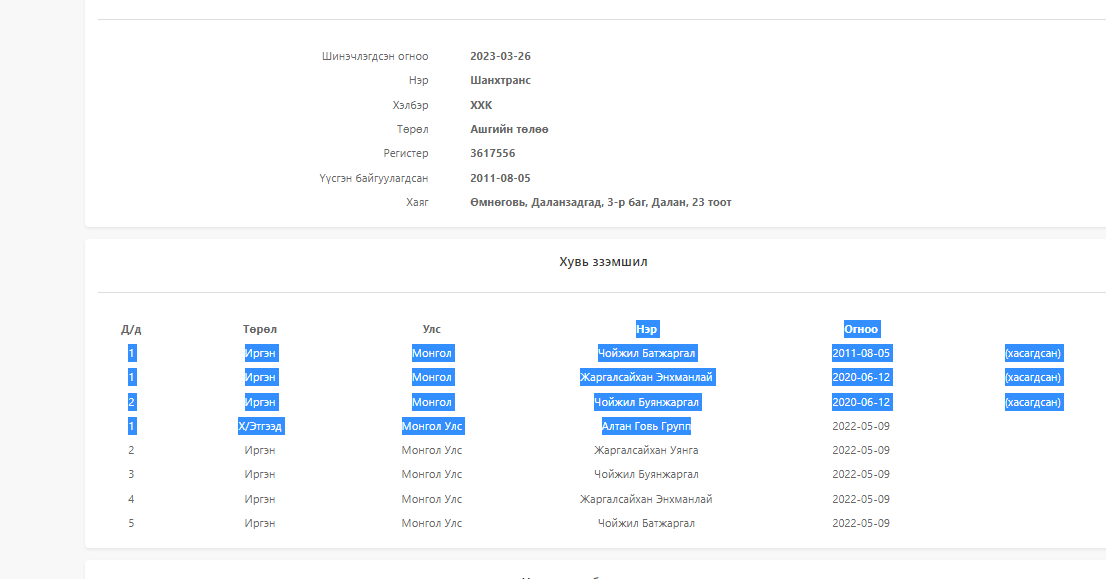Select the ХХК company form value
Viewport: 1106px width, 579px height.
click(x=481, y=105)
